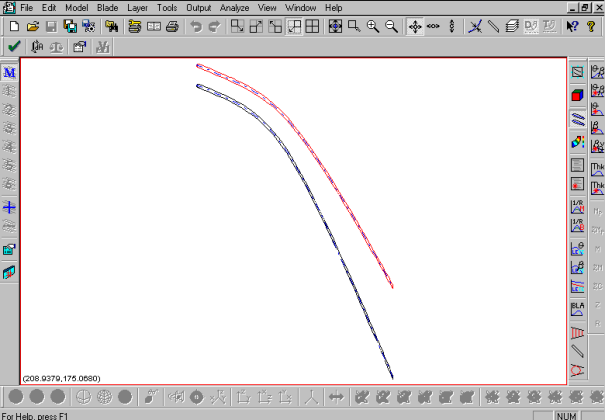Click the BLA graph icon
The width and height of the screenshot is (605, 420).
tap(577, 309)
